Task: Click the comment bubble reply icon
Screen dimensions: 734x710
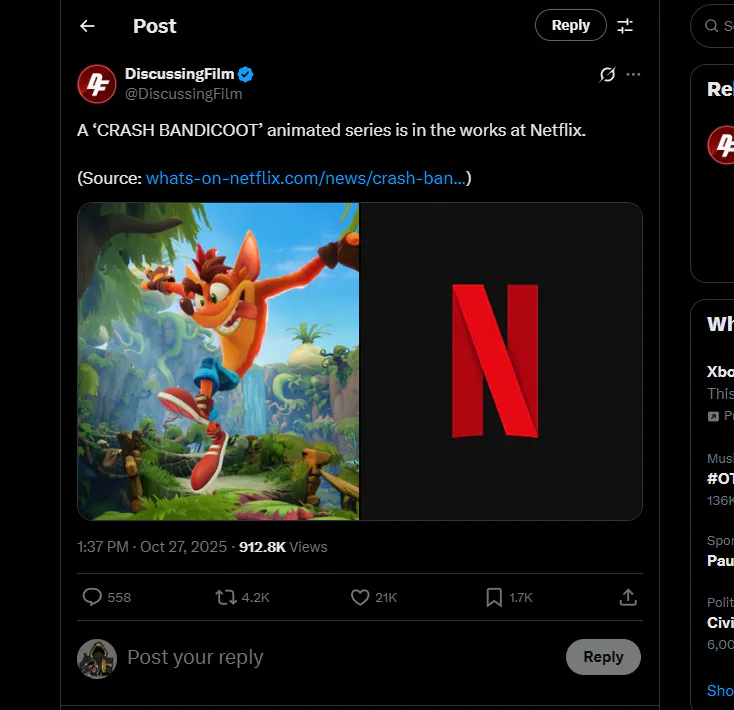Action: click(92, 597)
